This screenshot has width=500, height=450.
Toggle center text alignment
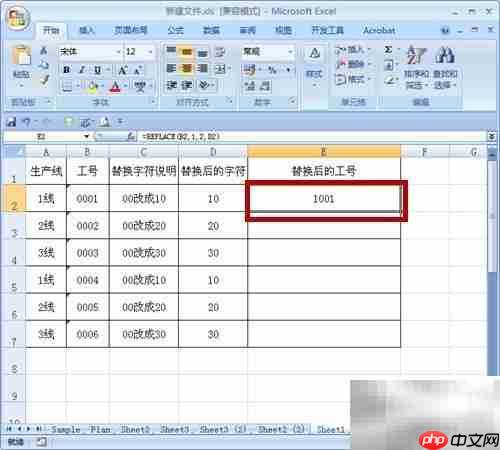(187, 69)
